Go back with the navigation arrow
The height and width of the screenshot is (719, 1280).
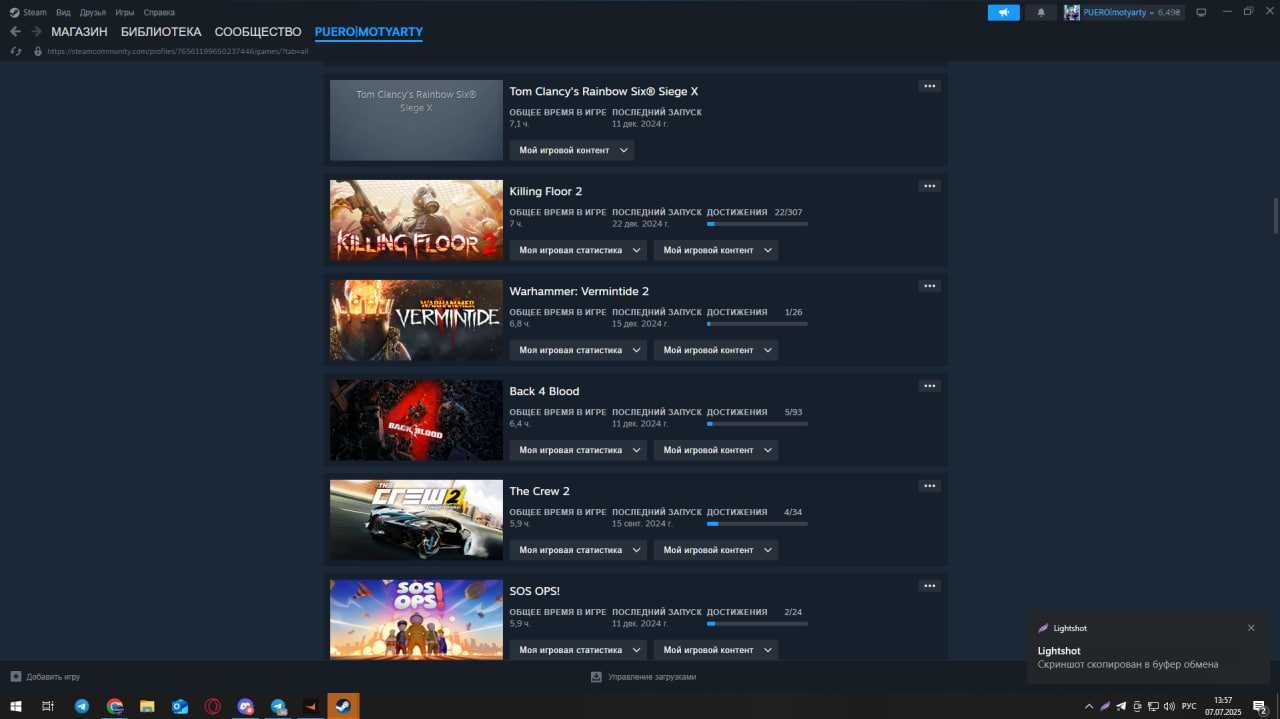coord(15,32)
